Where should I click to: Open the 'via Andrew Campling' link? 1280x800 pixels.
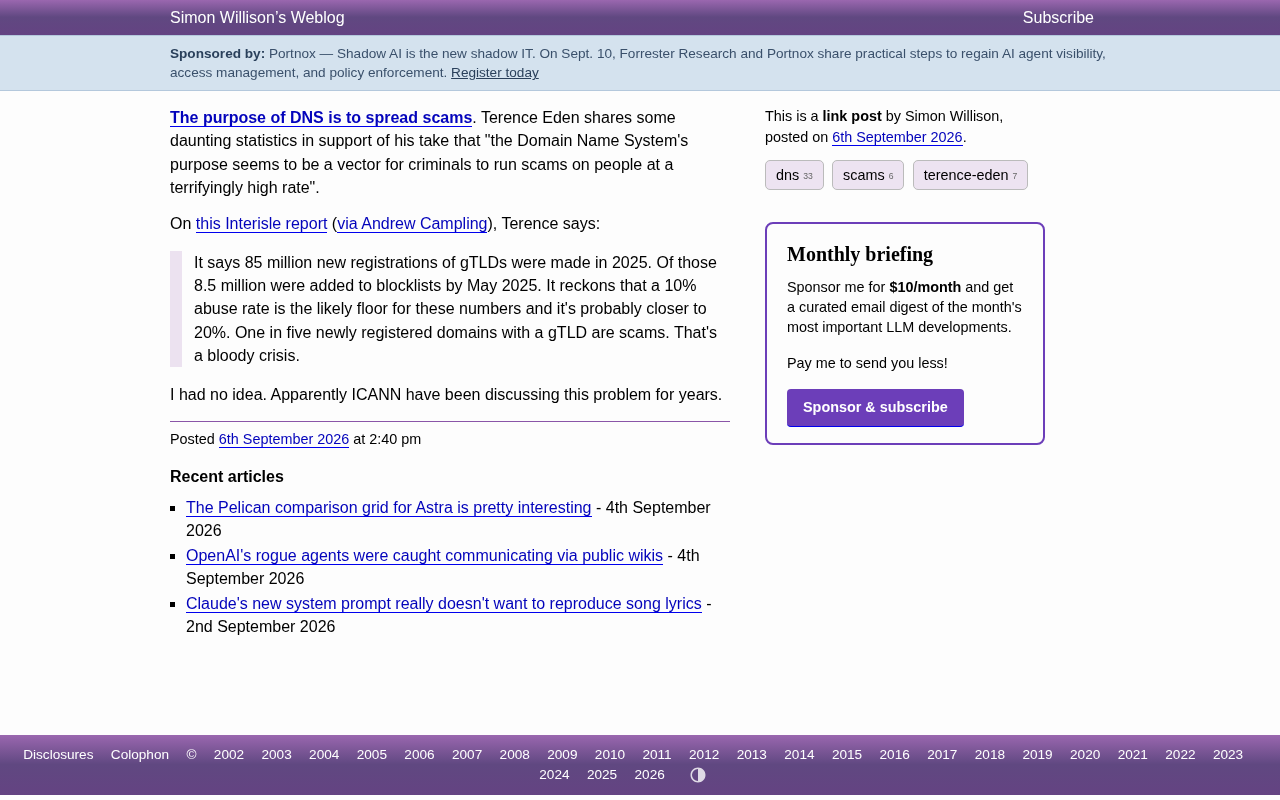tap(412, 224)
